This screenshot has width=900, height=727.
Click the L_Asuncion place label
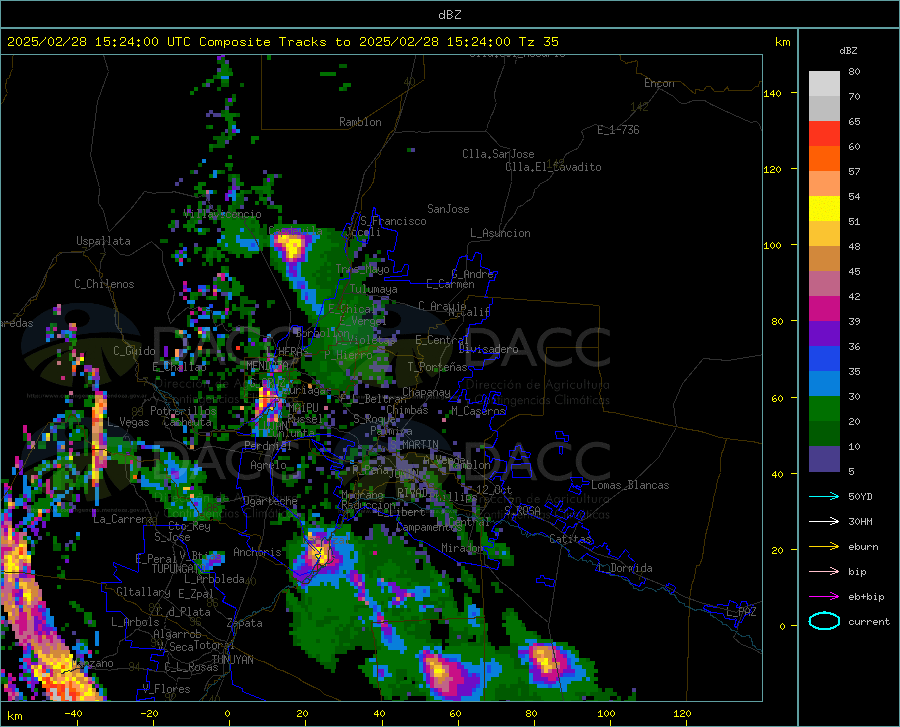pos(500,233)
